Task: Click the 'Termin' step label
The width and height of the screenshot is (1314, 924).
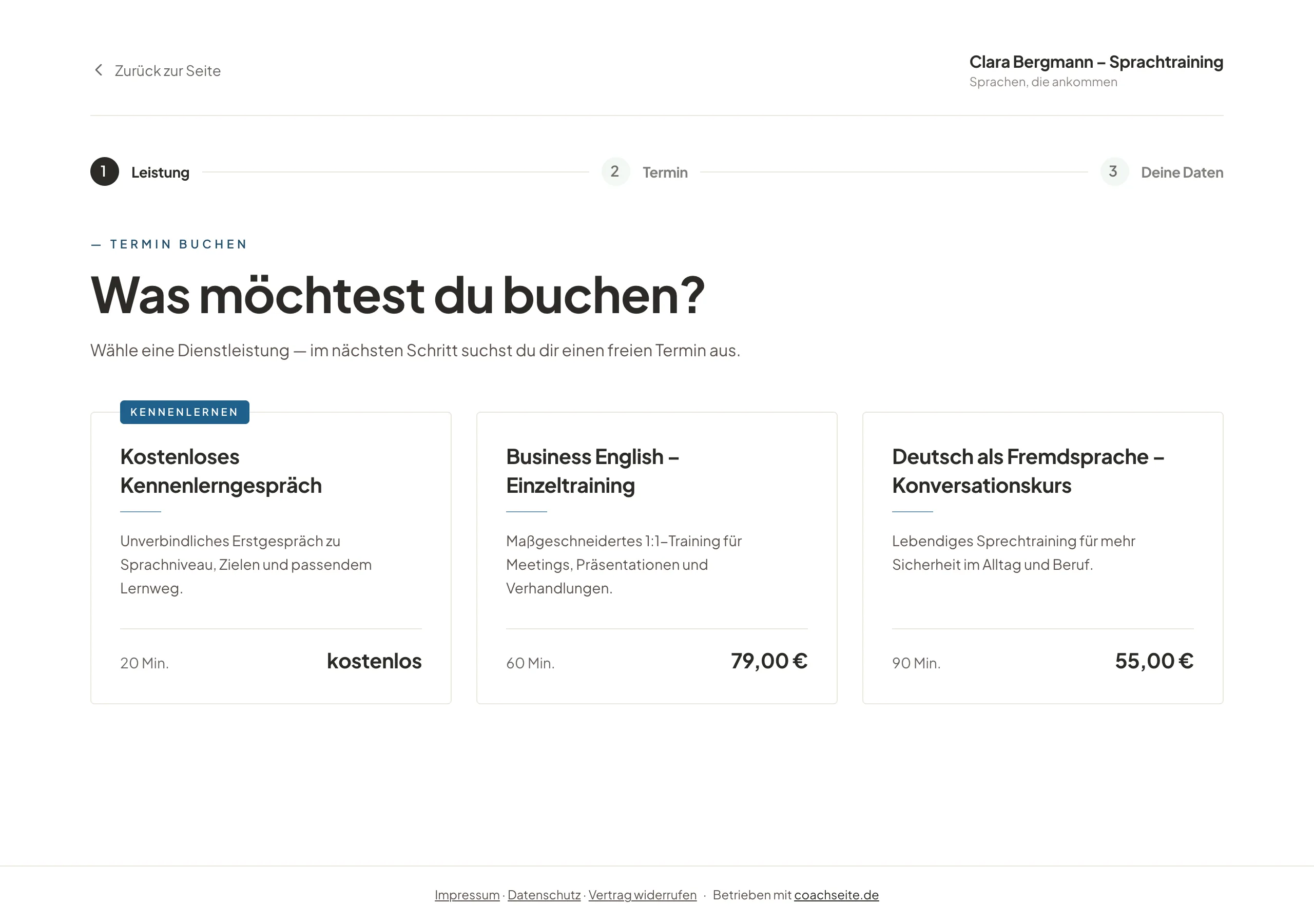Action: 665,172
